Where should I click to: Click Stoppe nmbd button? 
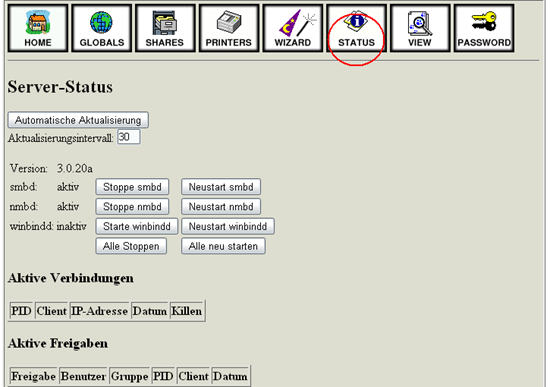point(132,206)
